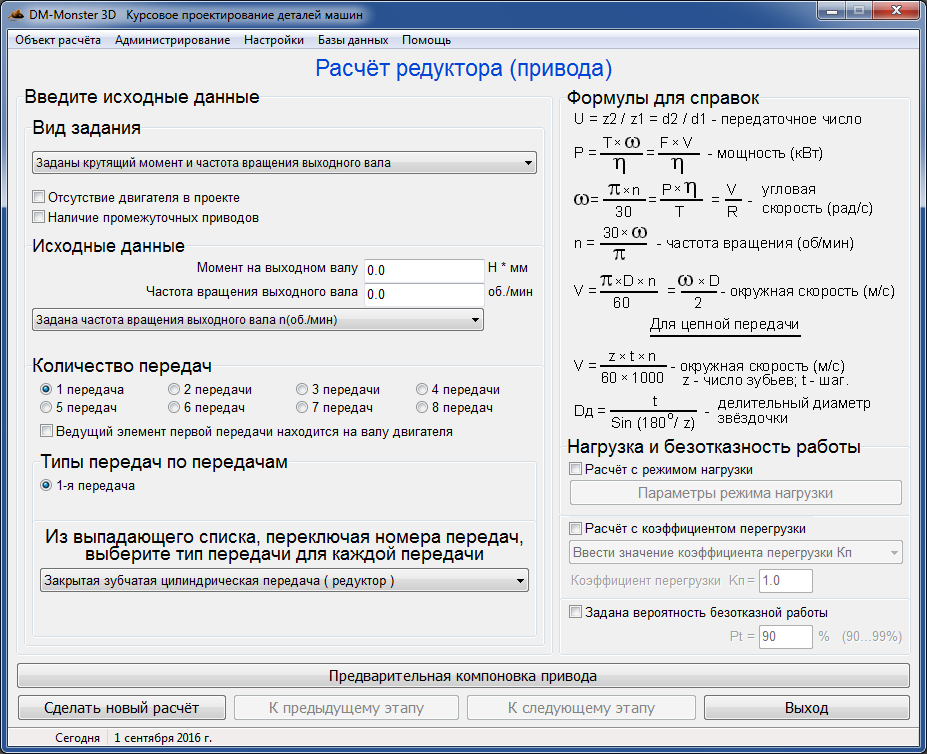Select the 3 передачи radio button
This screenshot has width=927, height=754.
[x=302, y=389]
